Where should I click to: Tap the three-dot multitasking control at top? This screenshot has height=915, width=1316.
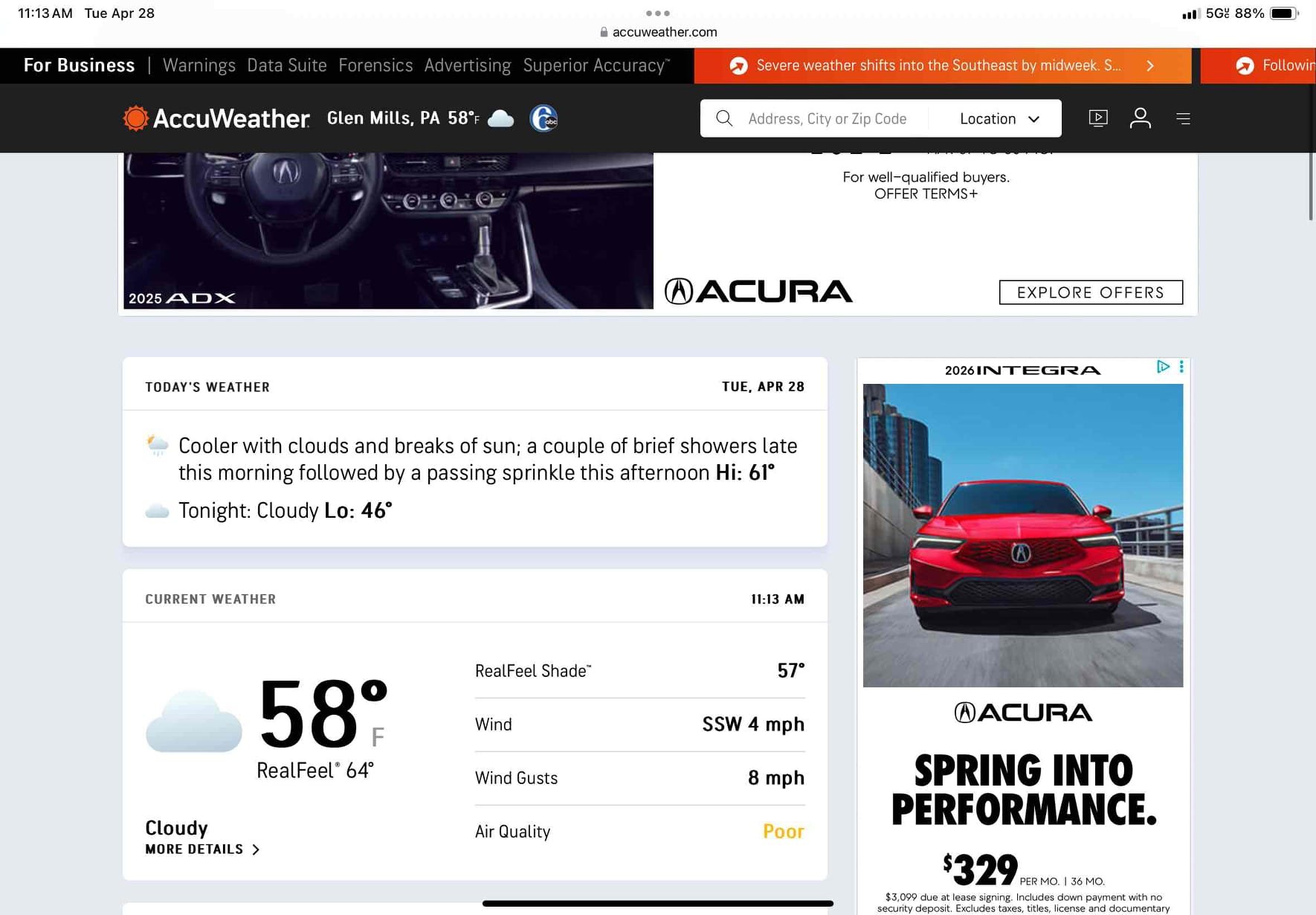point(658,13)
